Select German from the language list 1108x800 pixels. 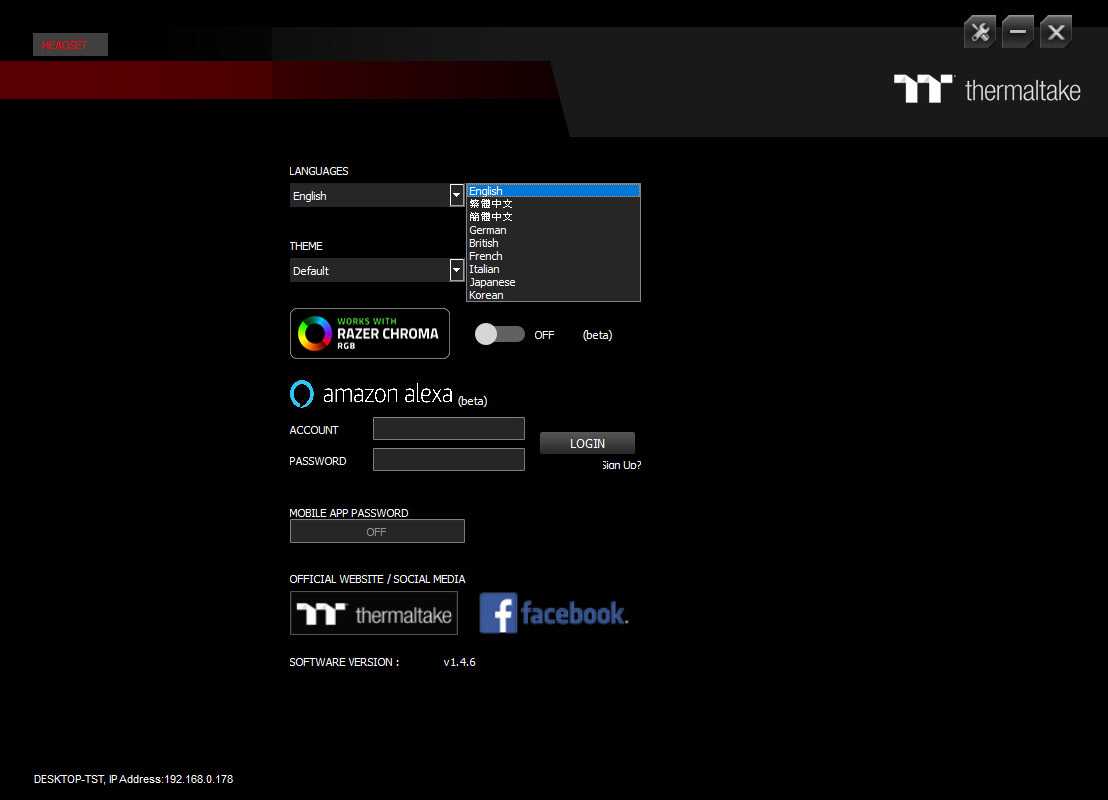click(x=488, y=230)
